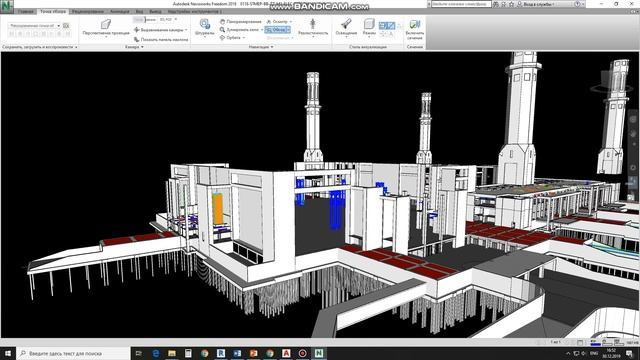This screenshot has width=640, height=360.
Task: Click the Navisworks application menu button
Action: pos(7,6)
